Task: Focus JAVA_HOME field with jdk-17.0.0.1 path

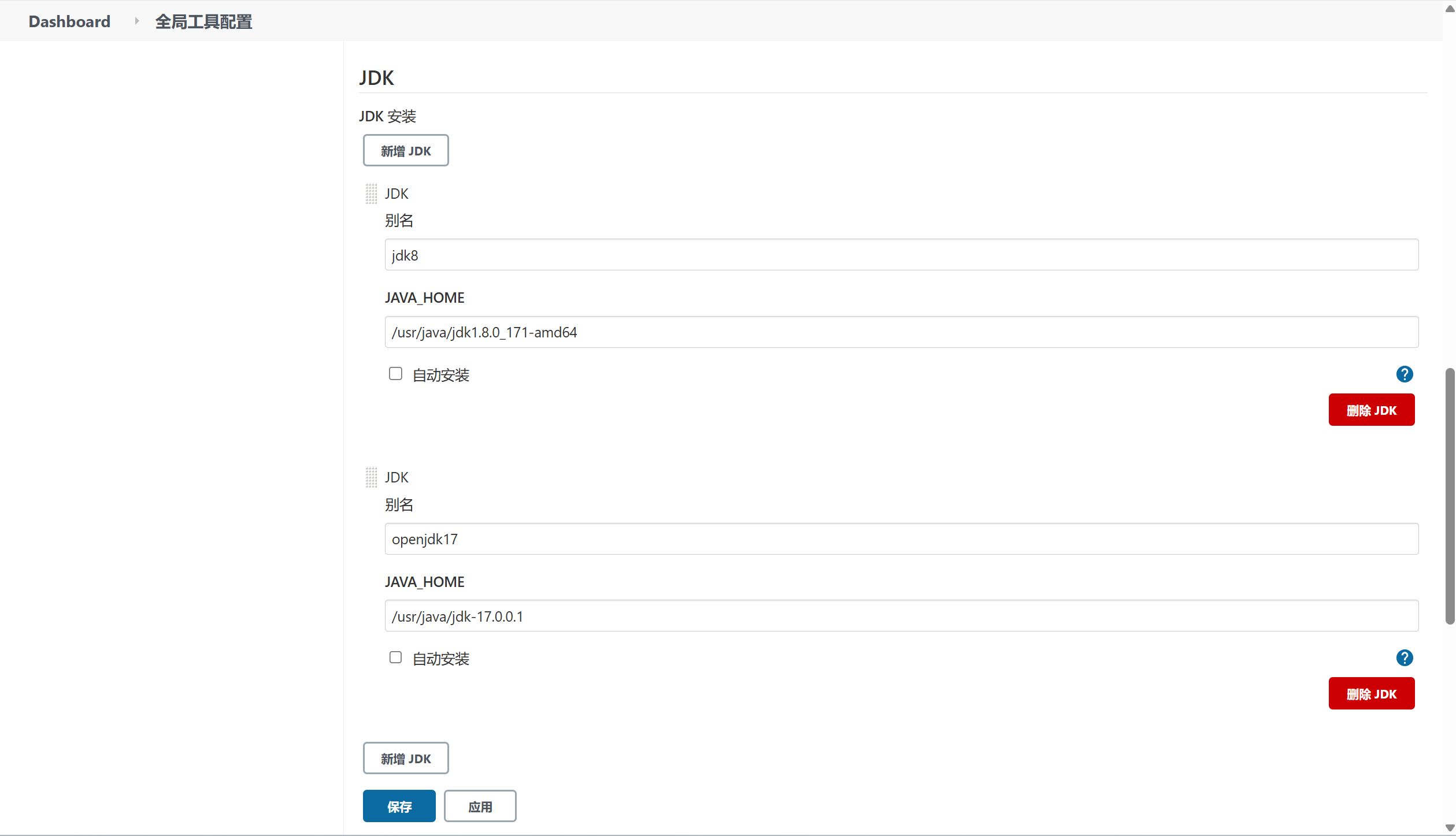Action: 901,616
